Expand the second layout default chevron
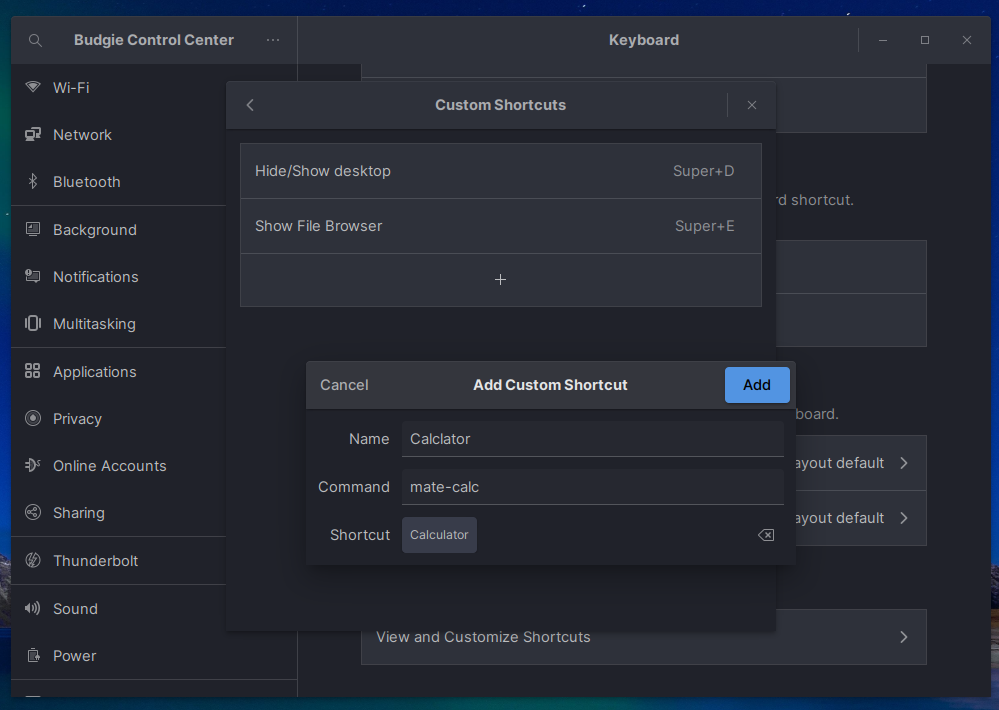 (x=904, y=518)
